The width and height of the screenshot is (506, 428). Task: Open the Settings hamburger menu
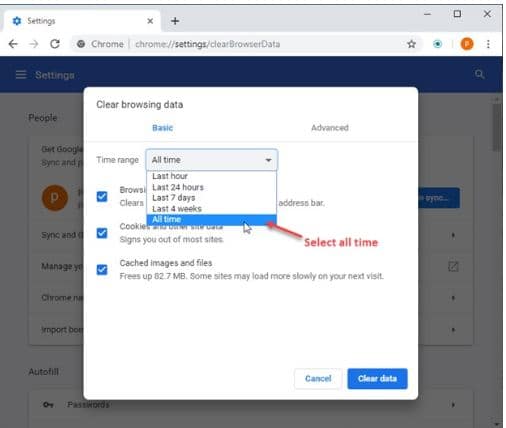point(21,75)
